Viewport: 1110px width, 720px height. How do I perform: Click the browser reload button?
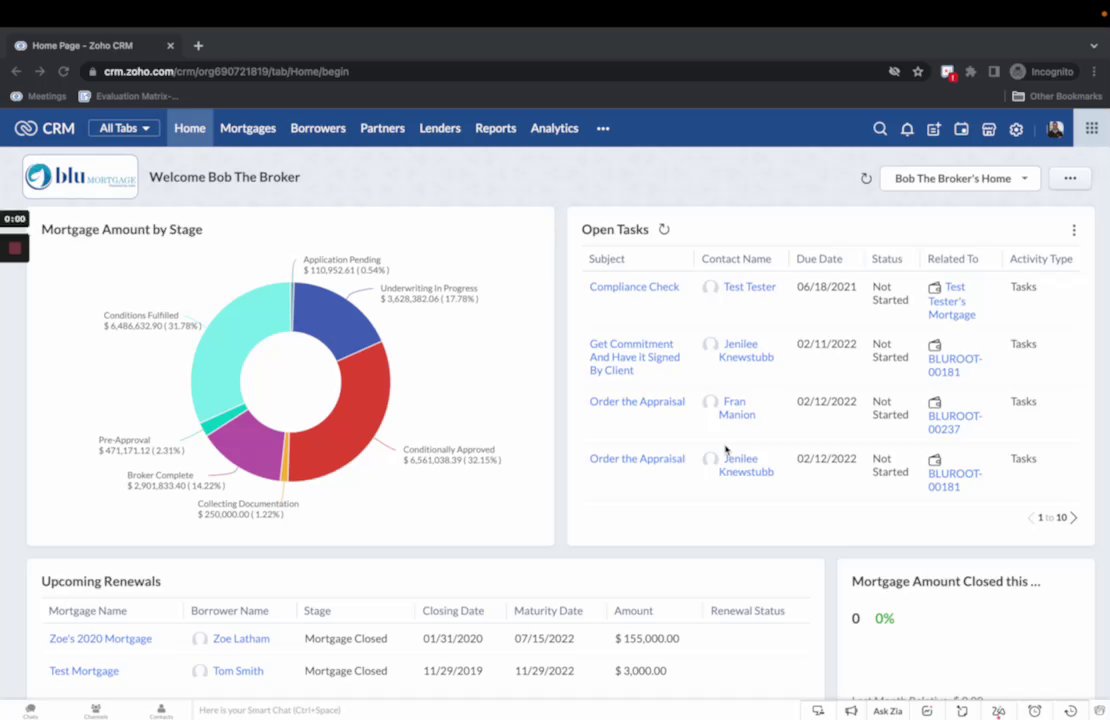(64, 72)
